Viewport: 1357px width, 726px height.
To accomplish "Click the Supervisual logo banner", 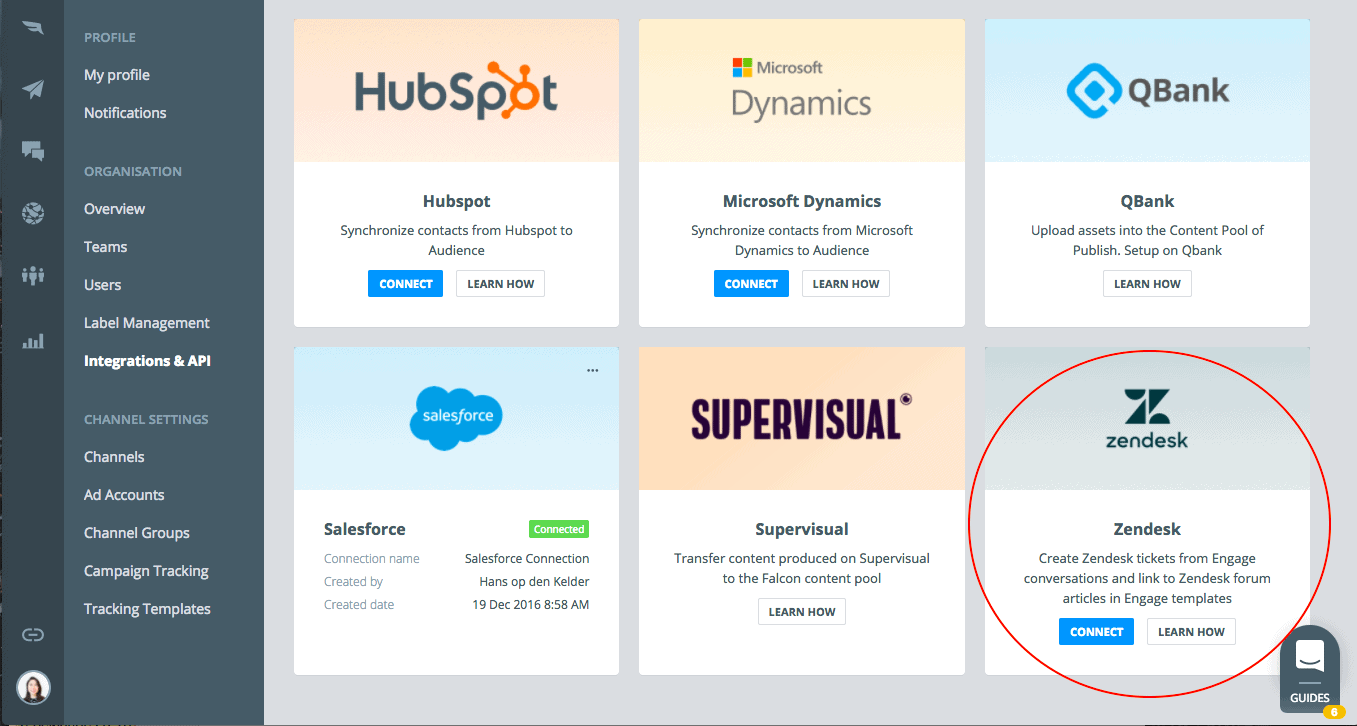I will click(x=802, y=418).
